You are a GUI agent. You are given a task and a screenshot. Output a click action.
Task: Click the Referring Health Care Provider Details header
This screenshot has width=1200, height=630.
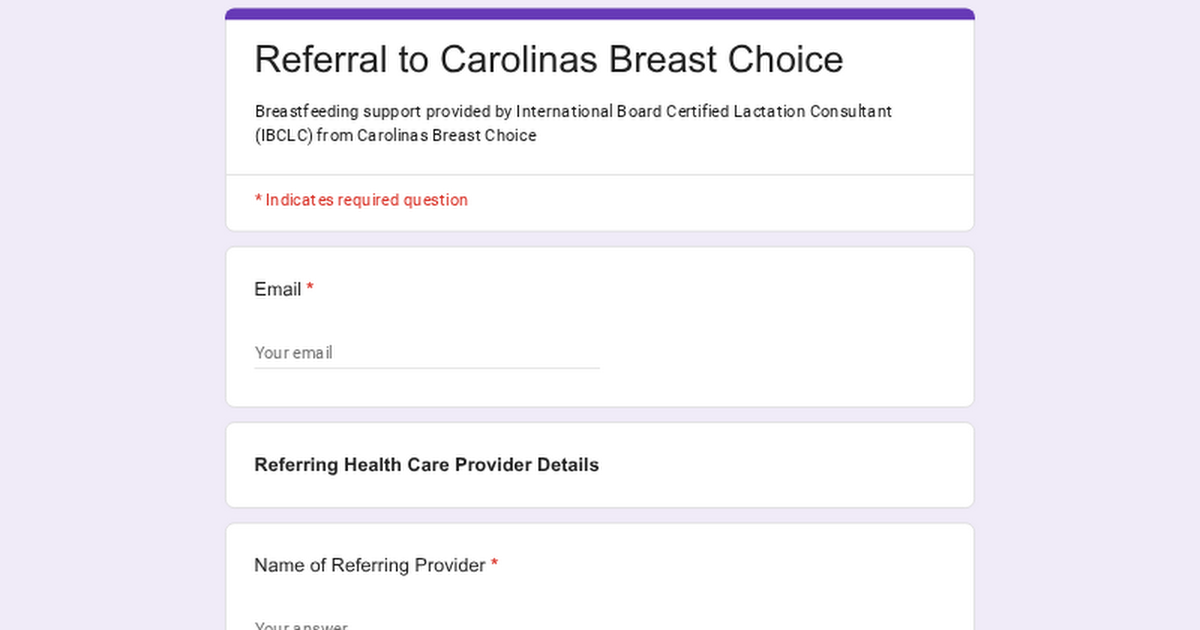point(426,465)
